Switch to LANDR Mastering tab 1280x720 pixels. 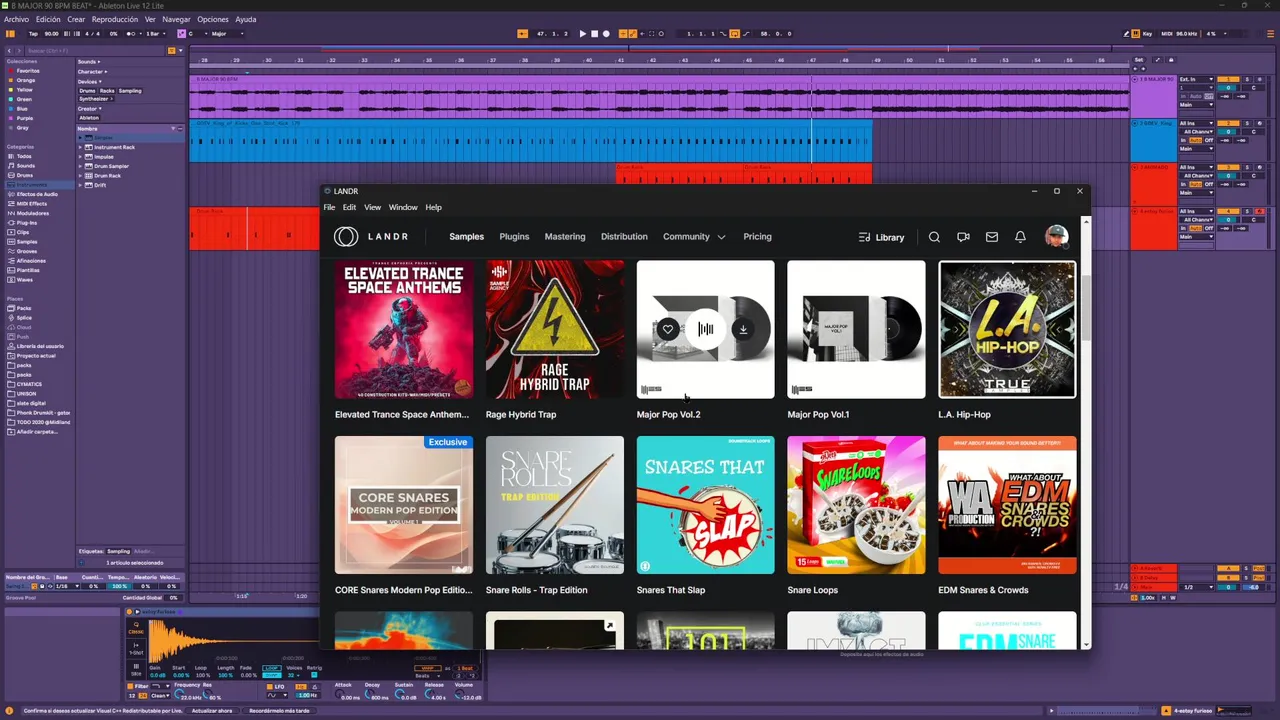pyautogui.click(x=565, y=237)
